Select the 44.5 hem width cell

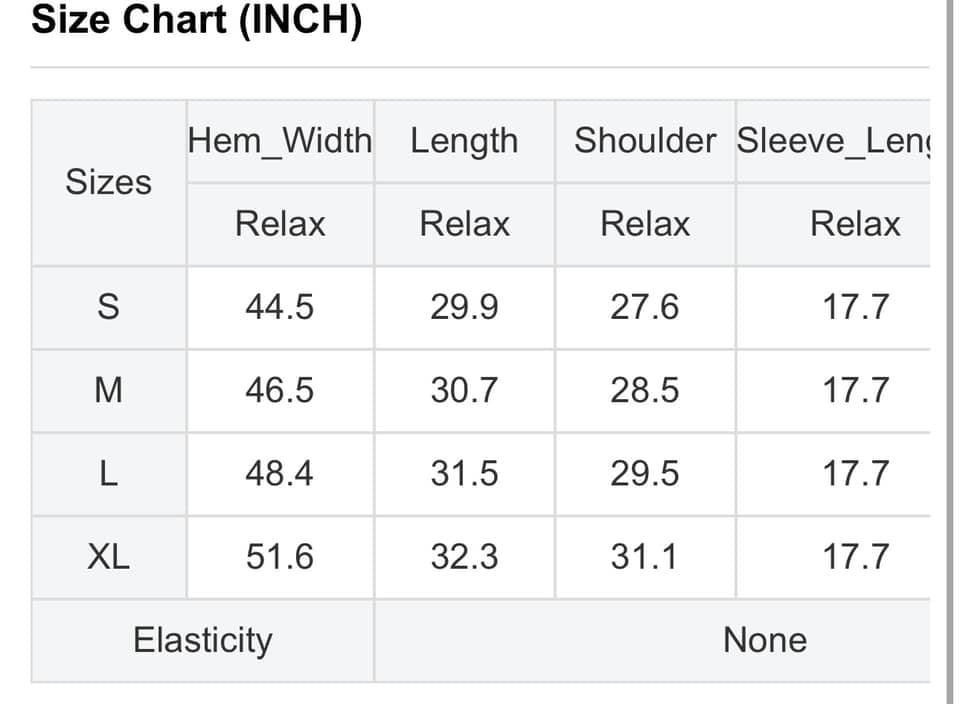pos(280,307)
